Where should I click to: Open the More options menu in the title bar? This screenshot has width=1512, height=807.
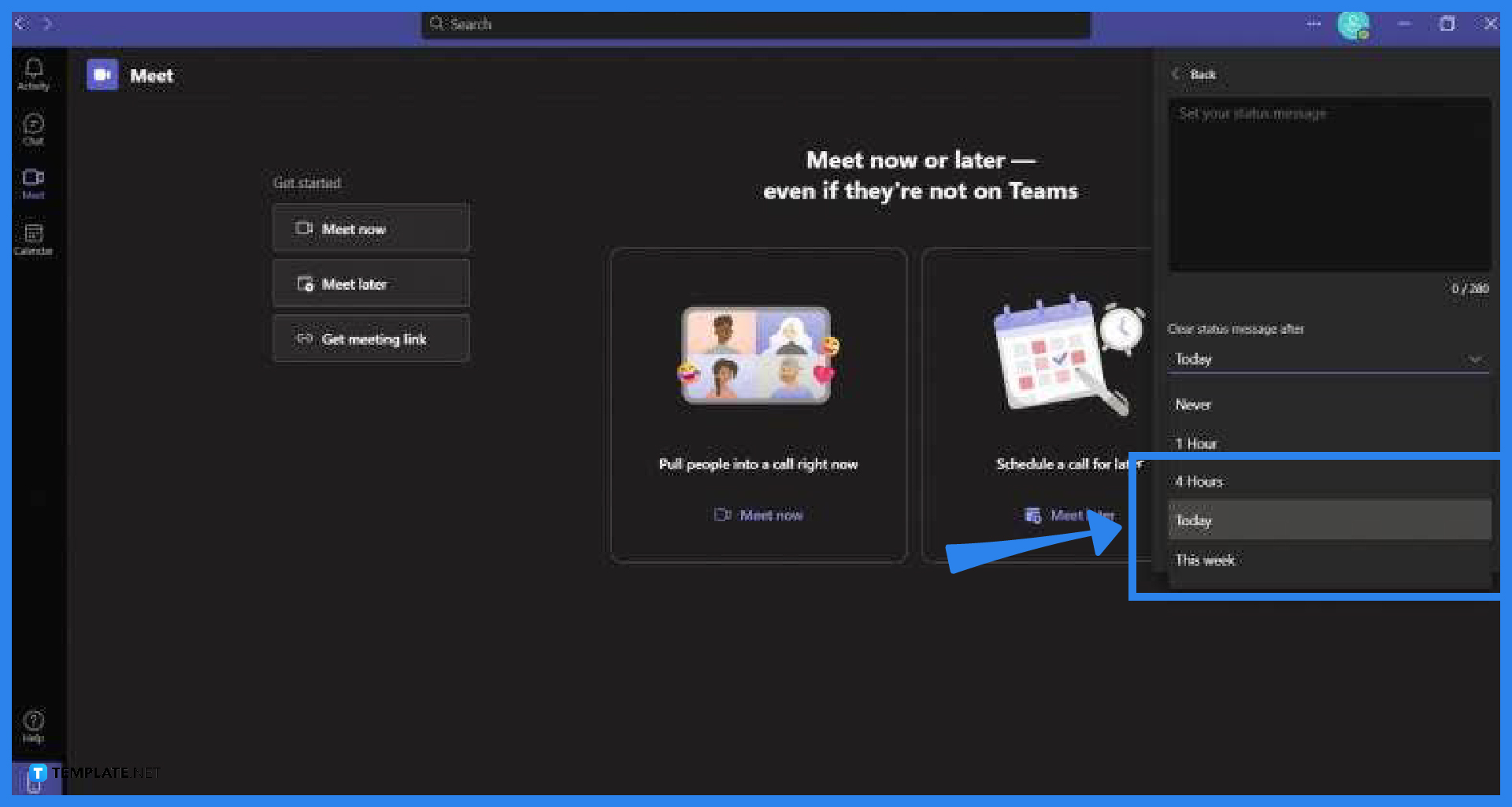coord(1314,24)
